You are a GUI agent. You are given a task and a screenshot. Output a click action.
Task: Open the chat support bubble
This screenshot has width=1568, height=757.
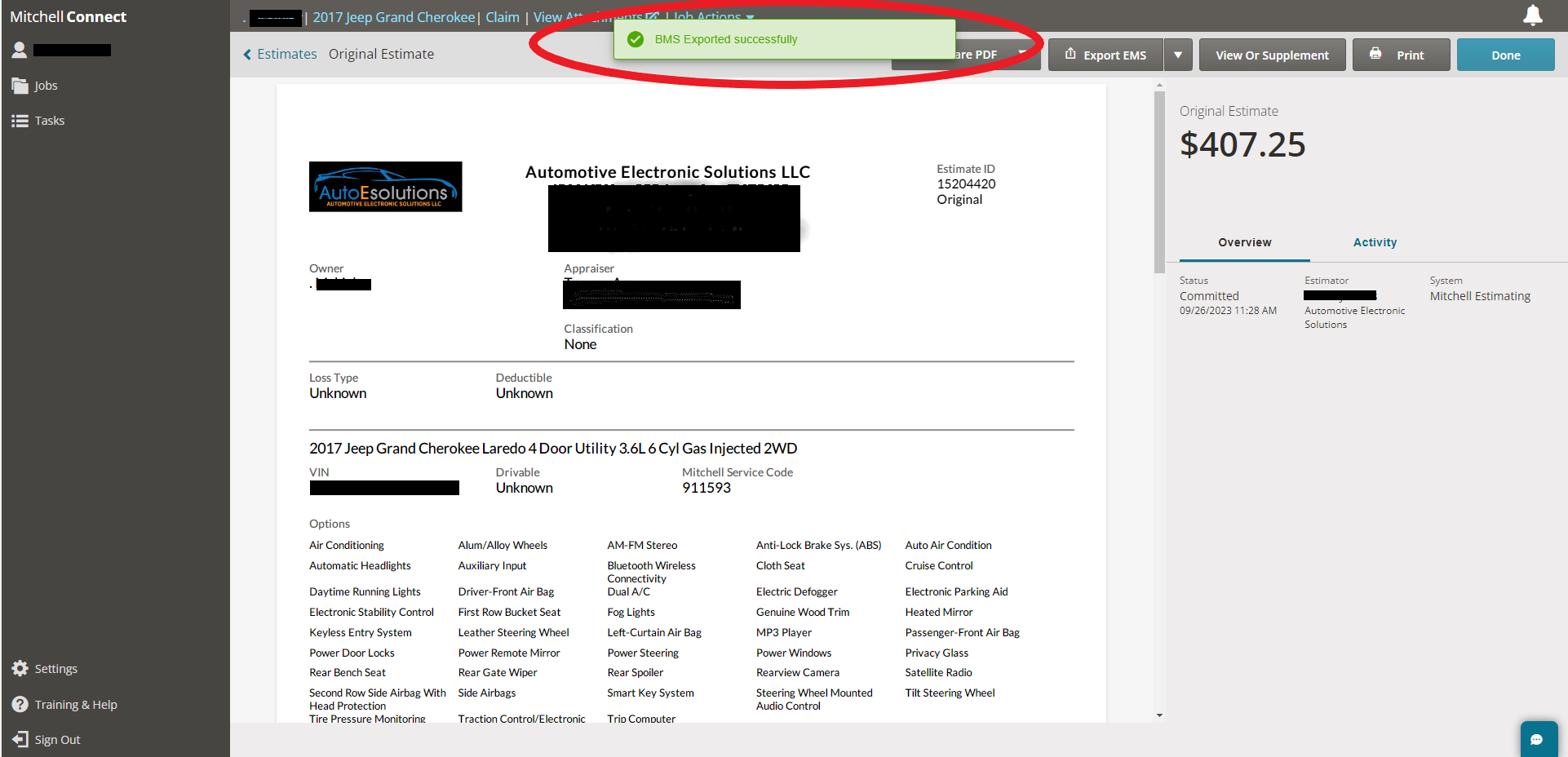pyautogui.click(x=1539, y=739)
